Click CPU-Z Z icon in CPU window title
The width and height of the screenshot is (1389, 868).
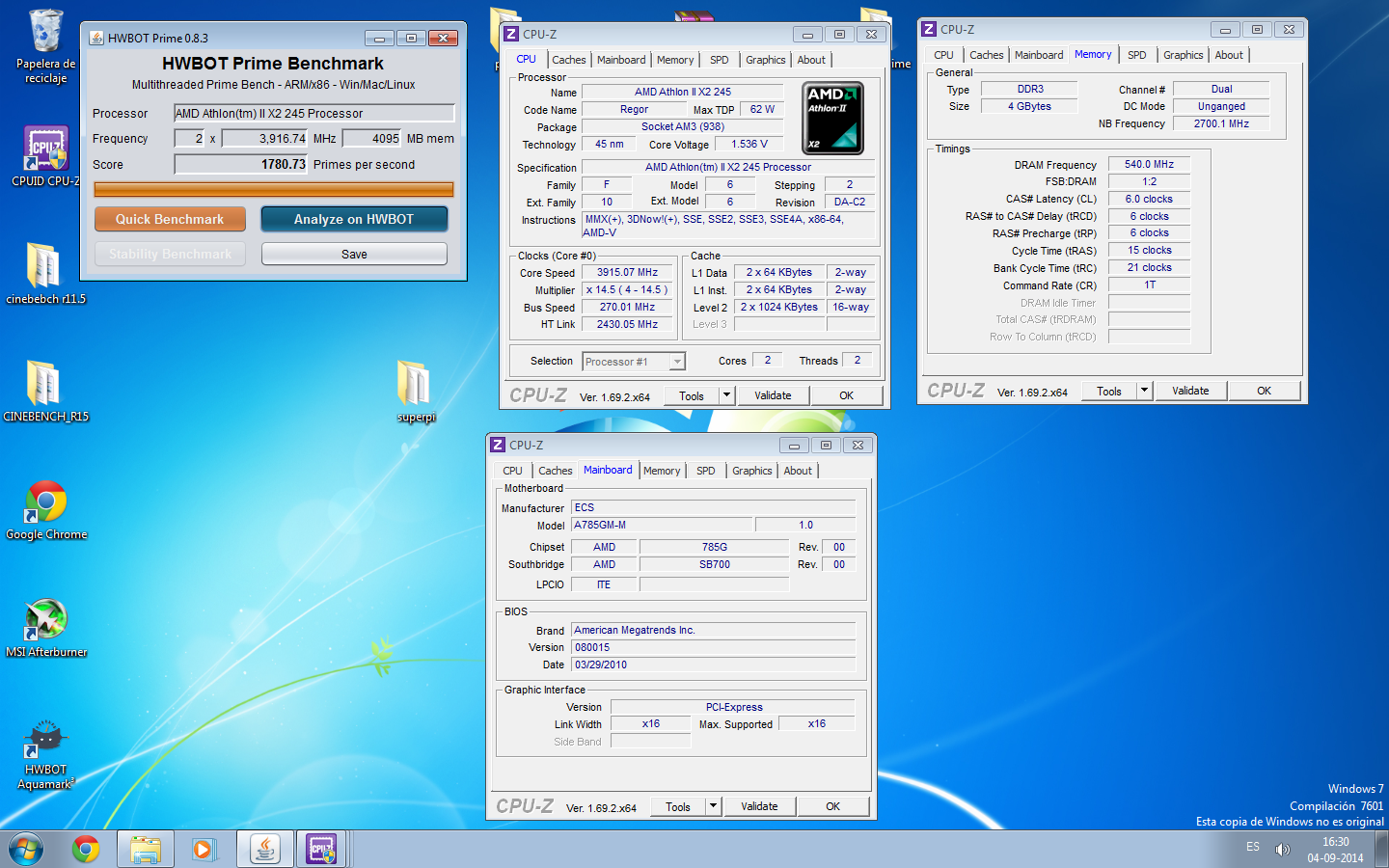click(x=511, y=34)
